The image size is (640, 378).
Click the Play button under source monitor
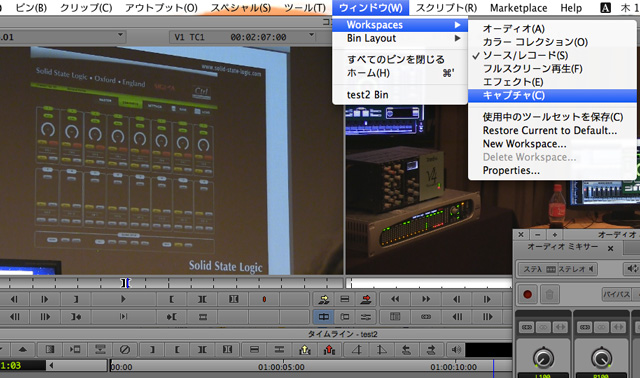point(124,299)
